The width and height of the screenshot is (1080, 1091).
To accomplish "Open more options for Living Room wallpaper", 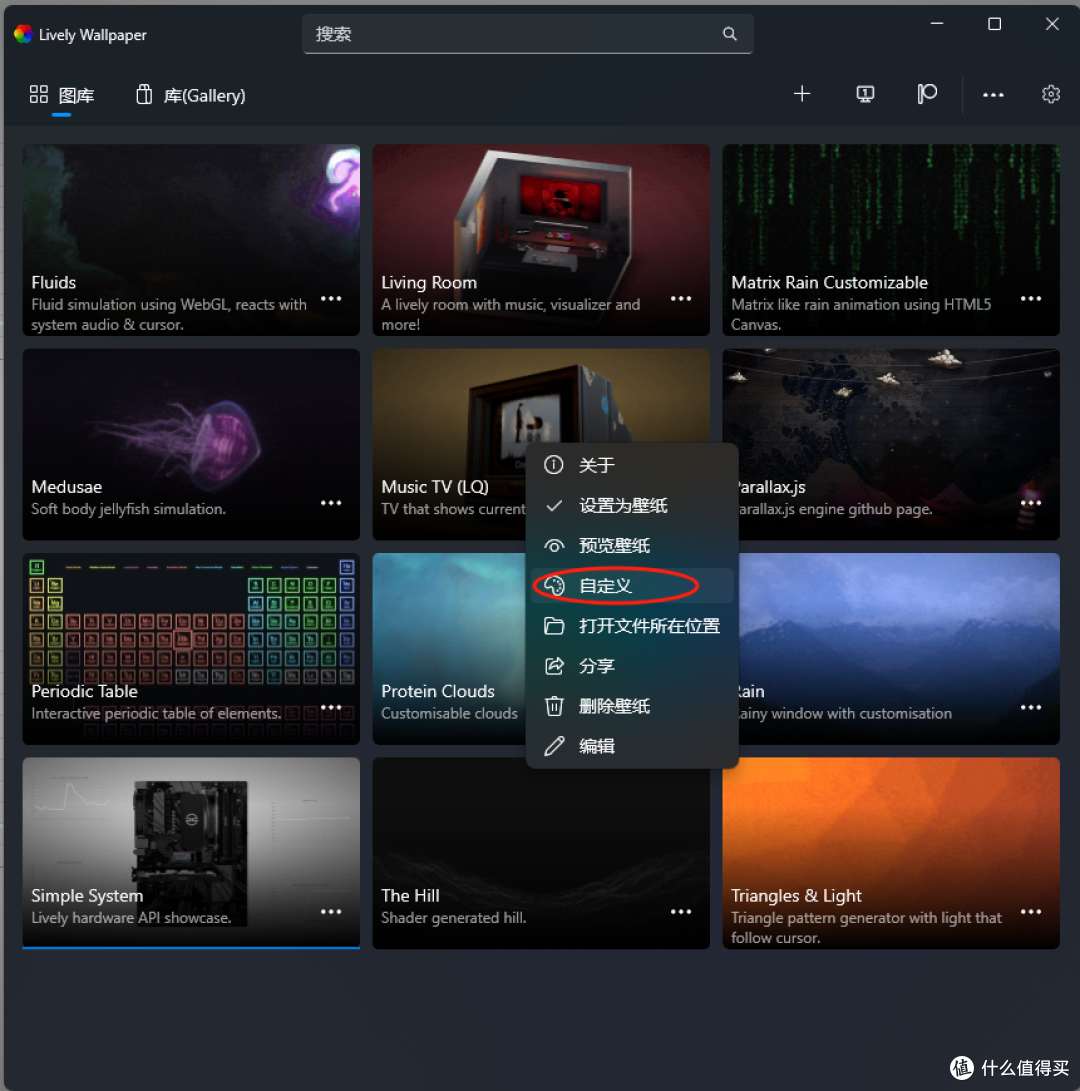I will coord(681,298).
